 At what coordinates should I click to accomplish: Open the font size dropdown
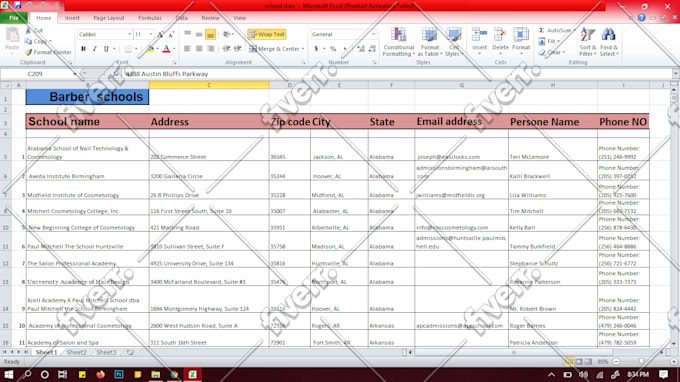point(151,34)
